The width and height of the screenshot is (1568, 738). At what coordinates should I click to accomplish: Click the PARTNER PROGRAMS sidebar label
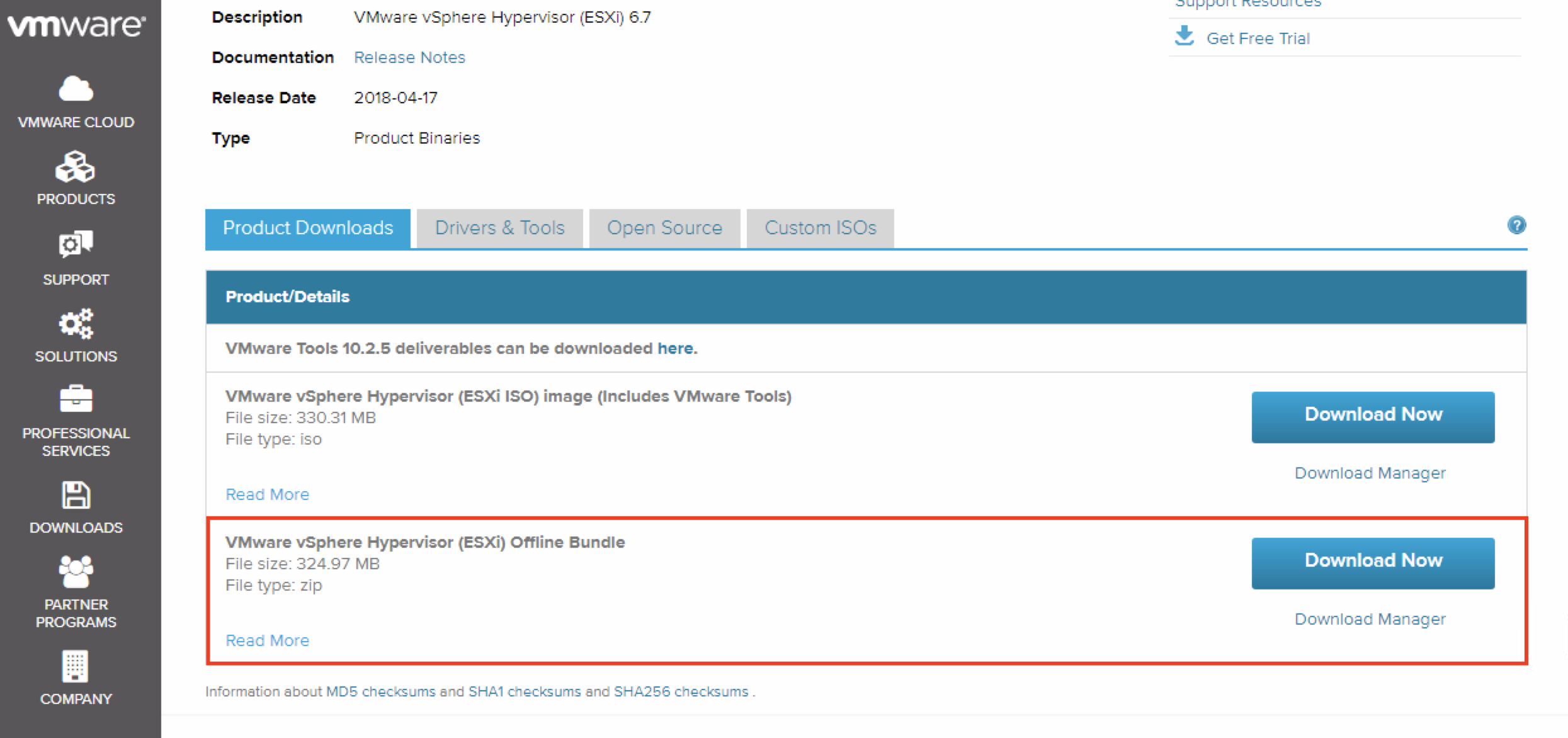[76, 613]
